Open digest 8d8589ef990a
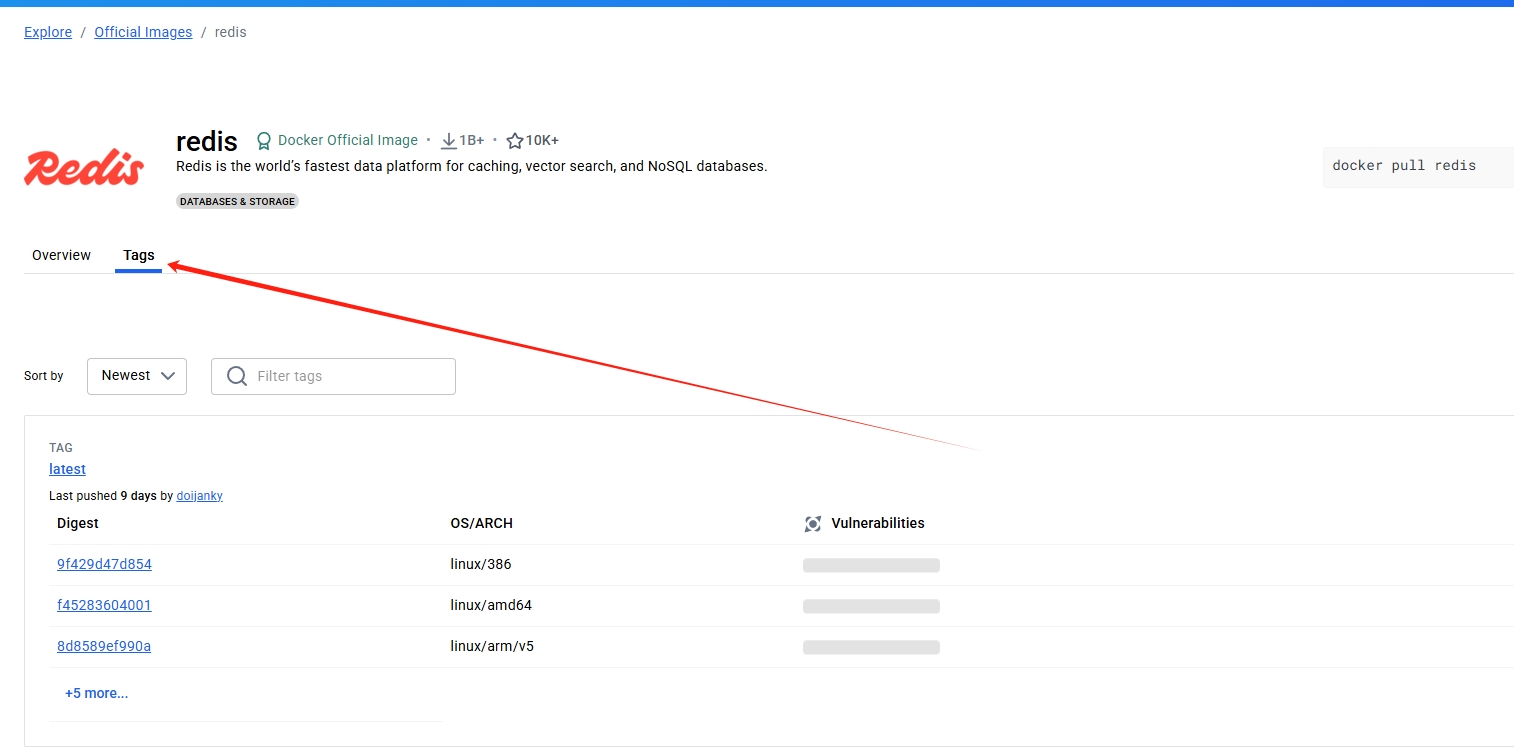 click(x=104, y=646)
